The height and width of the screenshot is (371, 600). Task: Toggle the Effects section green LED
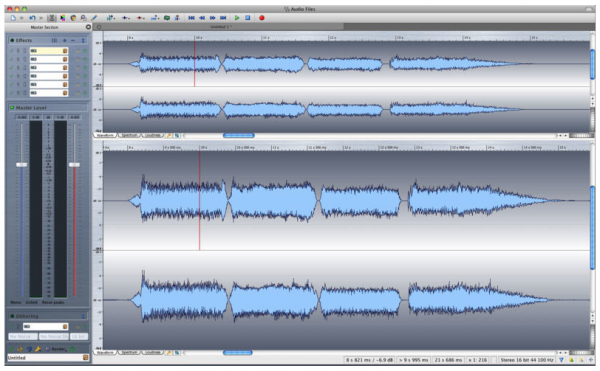(x=12, y=40)
